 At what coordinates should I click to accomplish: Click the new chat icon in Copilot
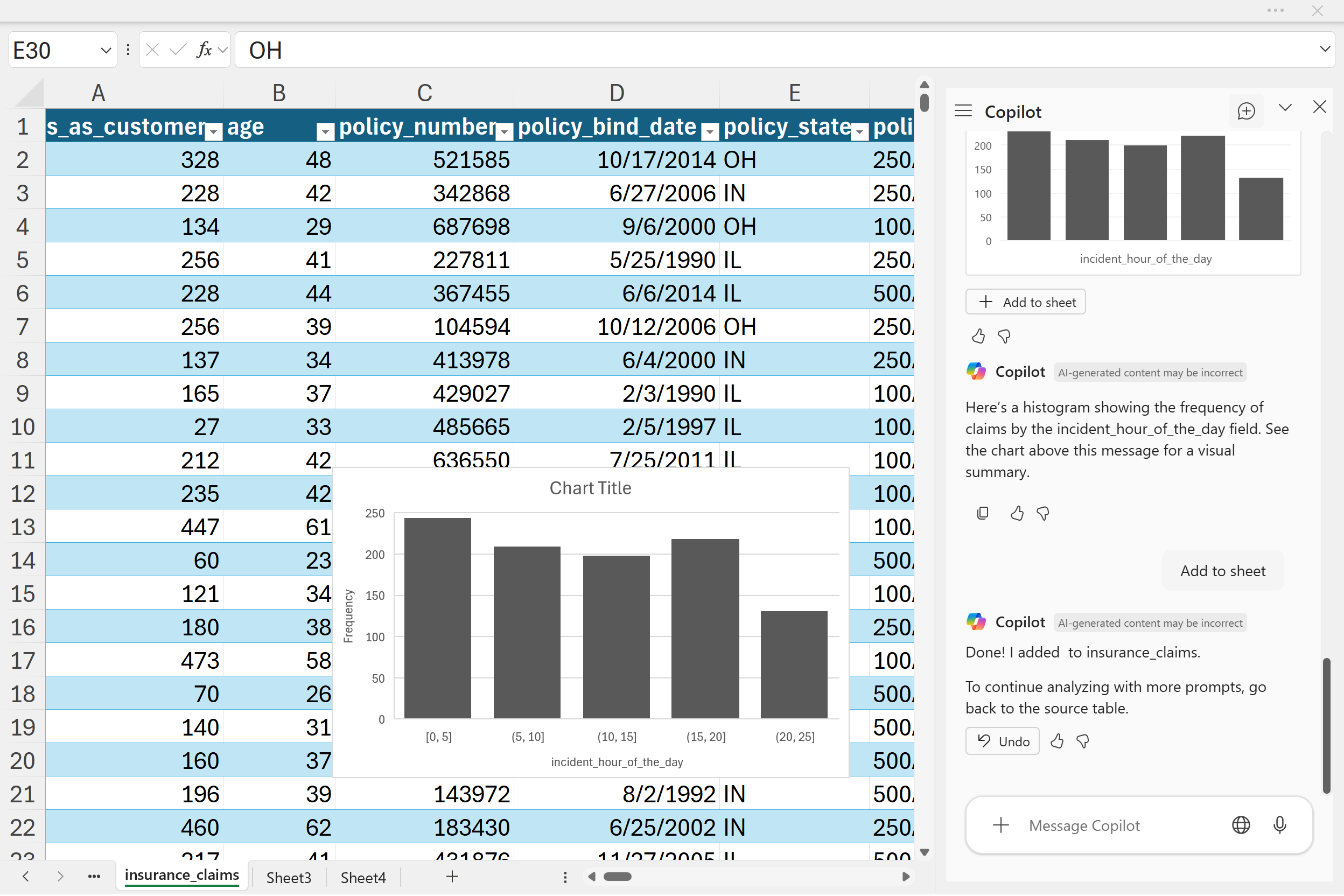[1245, 111]
